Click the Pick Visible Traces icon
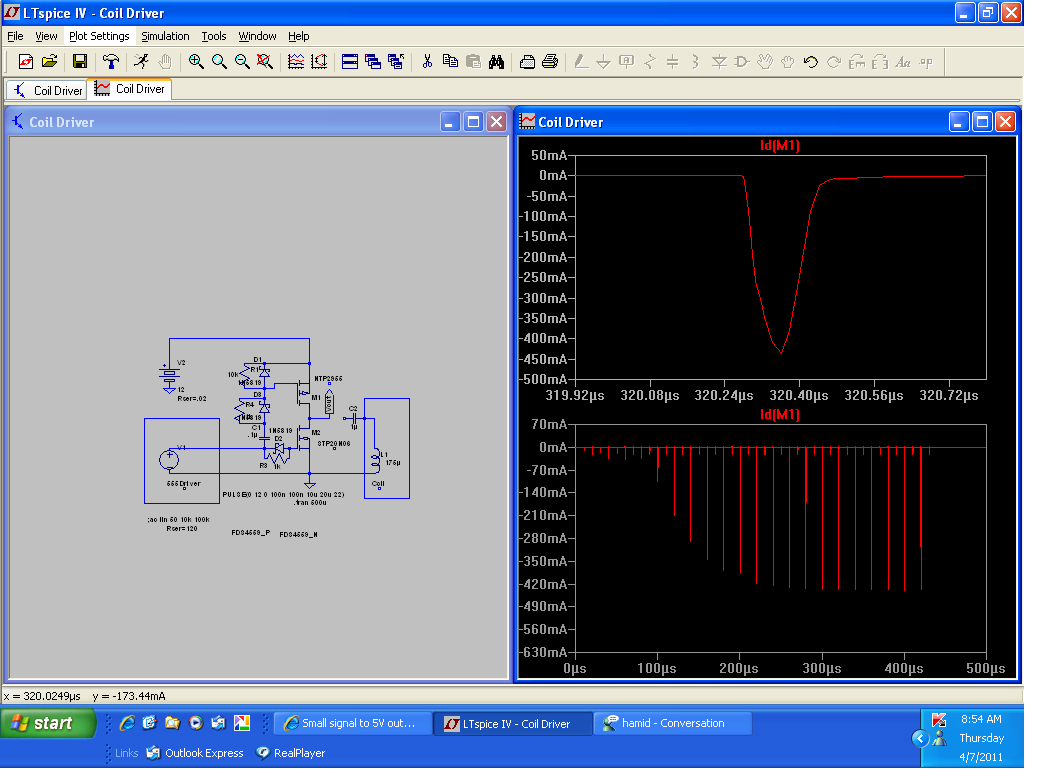The width and height of the screenshot is (1042, 770). coord(296,62)
